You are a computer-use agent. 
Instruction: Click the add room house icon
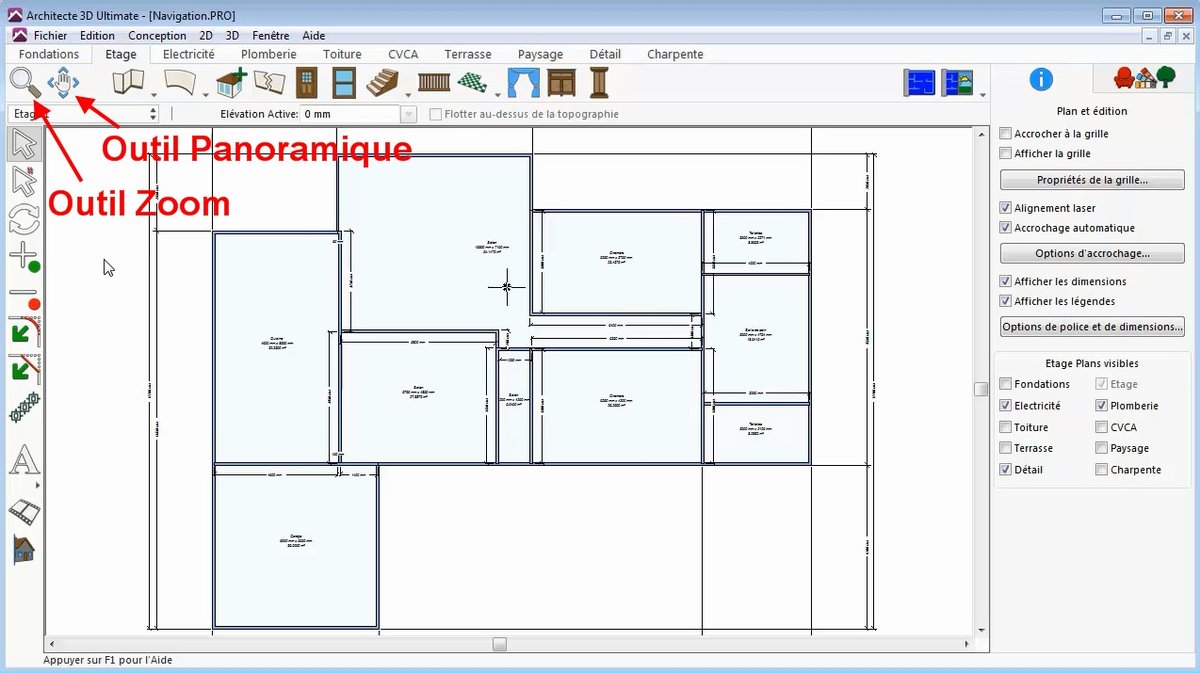(x=232, y=82)
